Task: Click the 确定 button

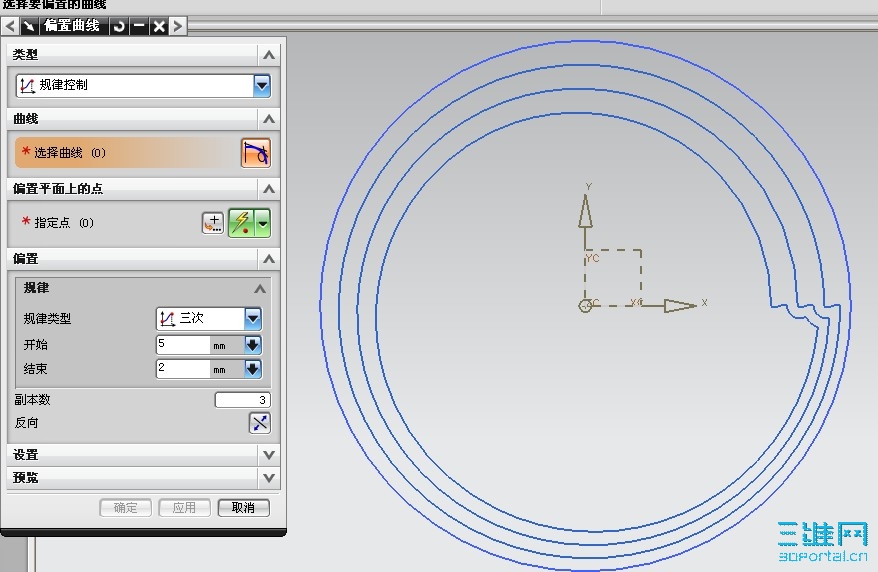Action: coord(125,508)
